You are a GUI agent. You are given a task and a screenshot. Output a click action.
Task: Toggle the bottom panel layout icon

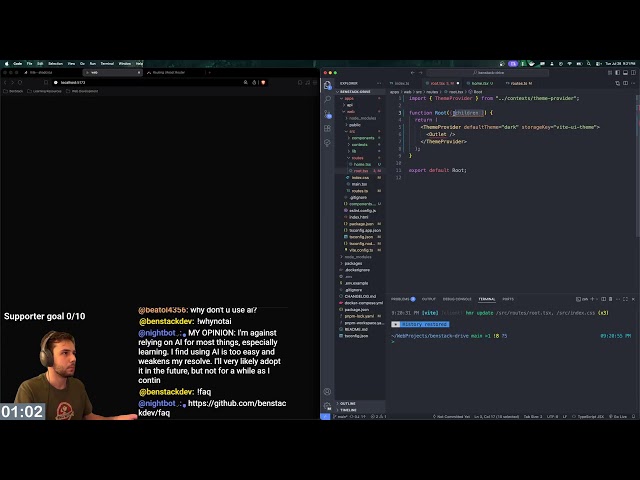625,73
